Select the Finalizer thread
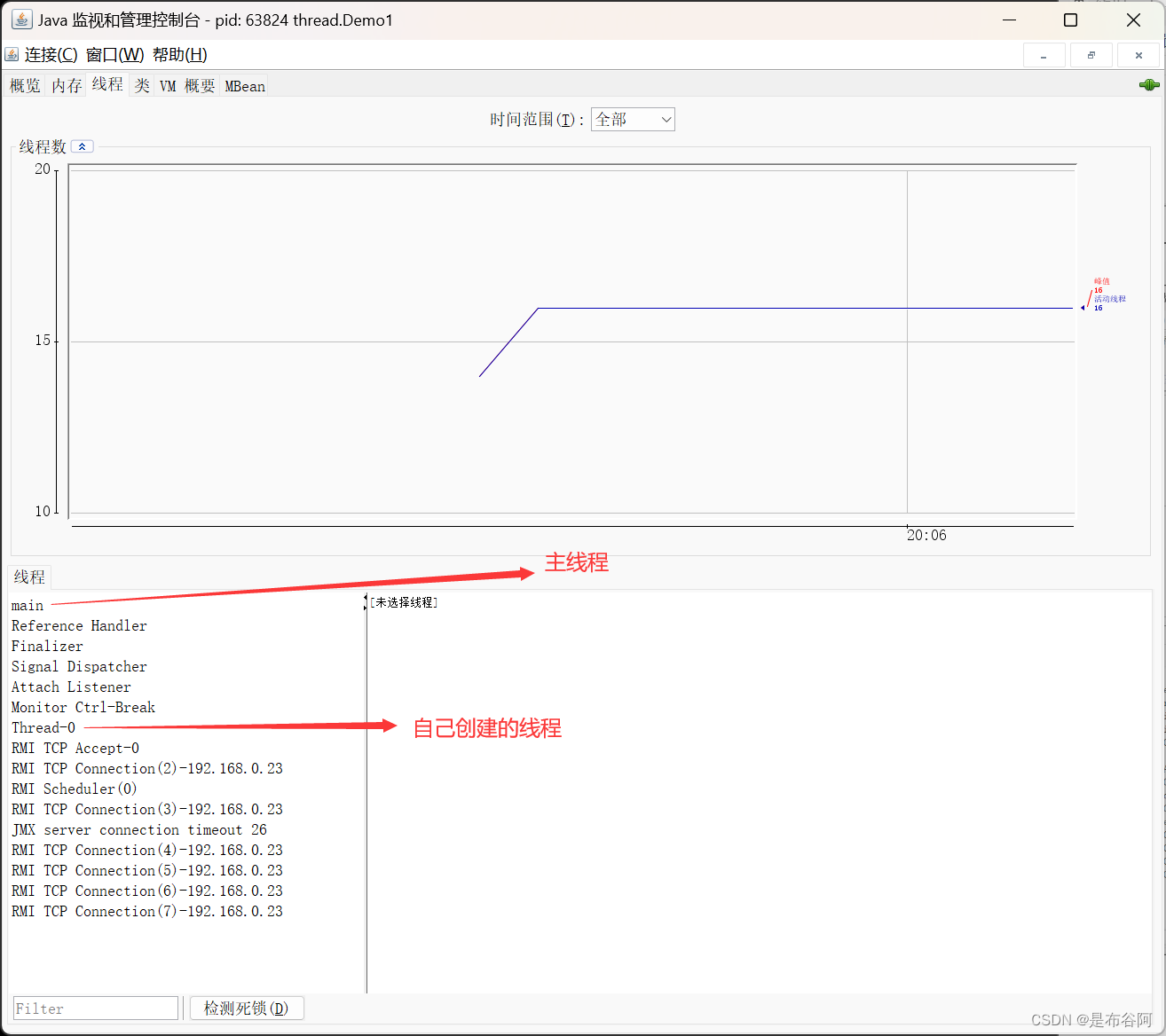 [x=47, y=647]
